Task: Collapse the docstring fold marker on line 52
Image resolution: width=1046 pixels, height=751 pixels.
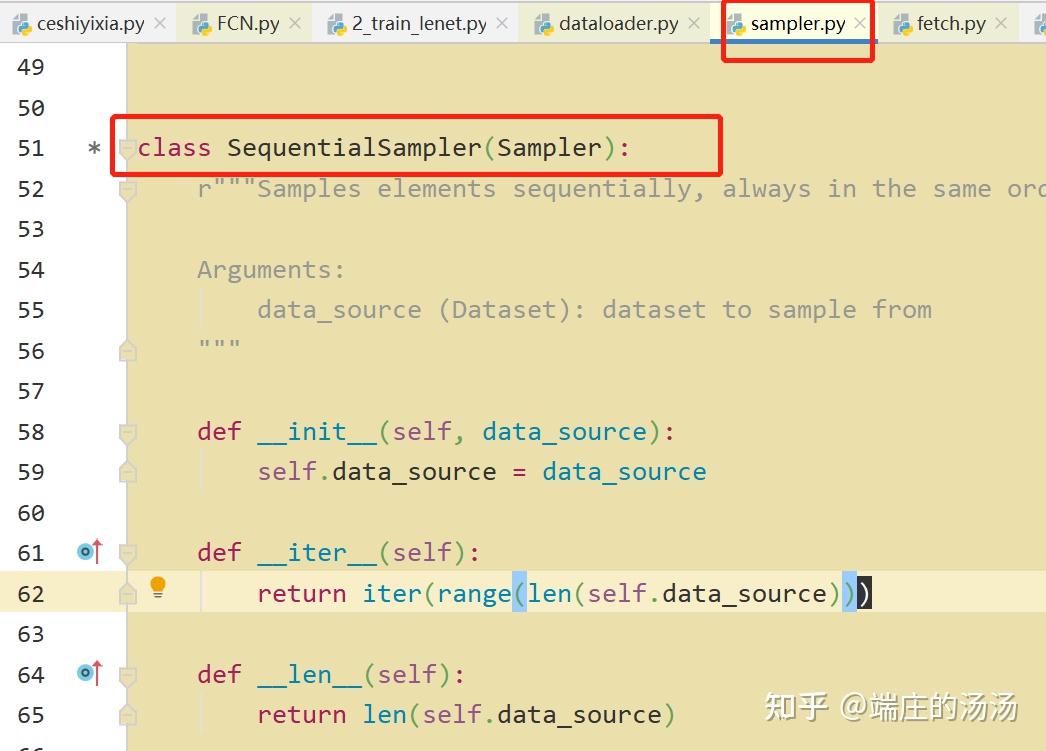Action: (x=127, y=188)
